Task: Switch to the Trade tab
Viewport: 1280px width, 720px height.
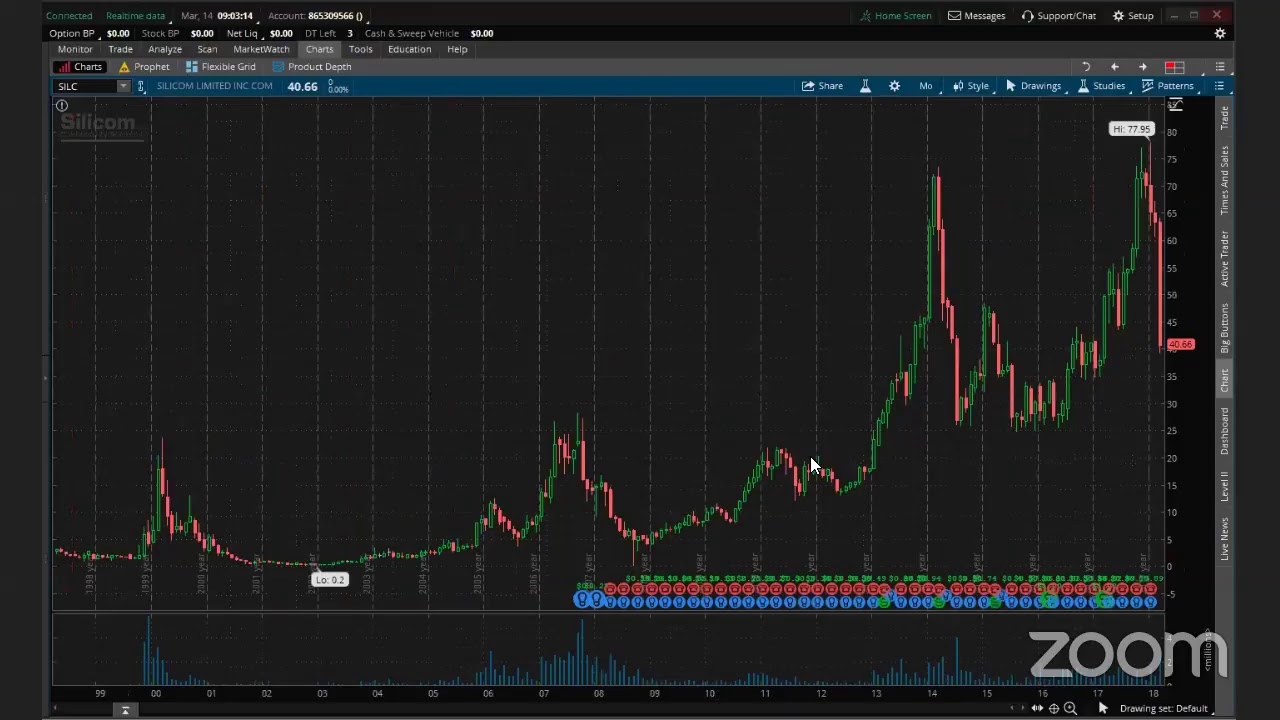Action: tap(120, 49)
